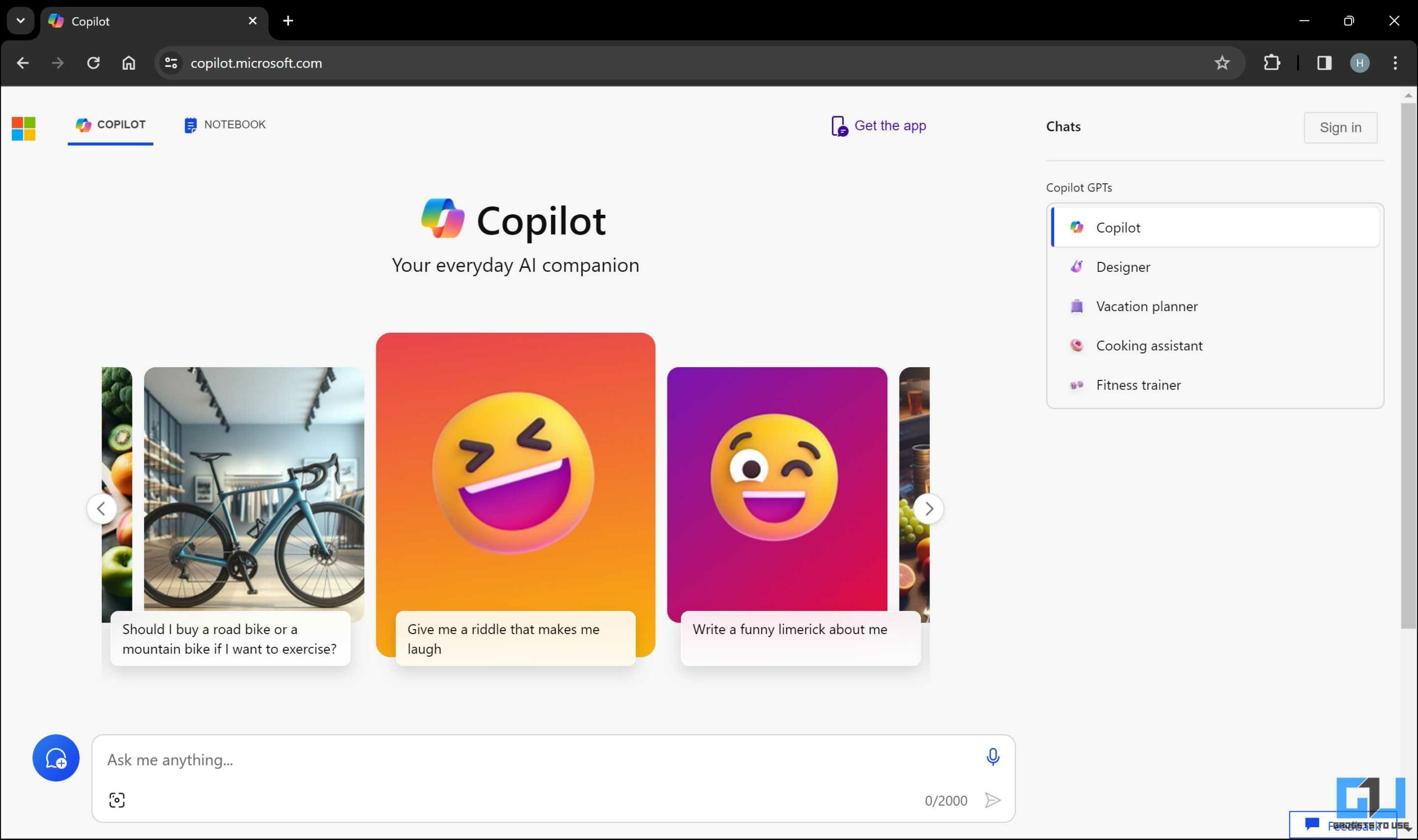
Task: Open a new browser tab
Action: click(288, 21)
